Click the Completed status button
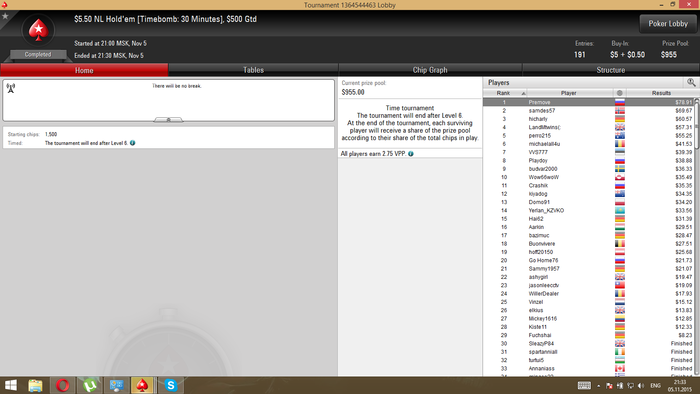Viewport: 700px width, 394px height. pyautogui.click(x=38, y=54)
